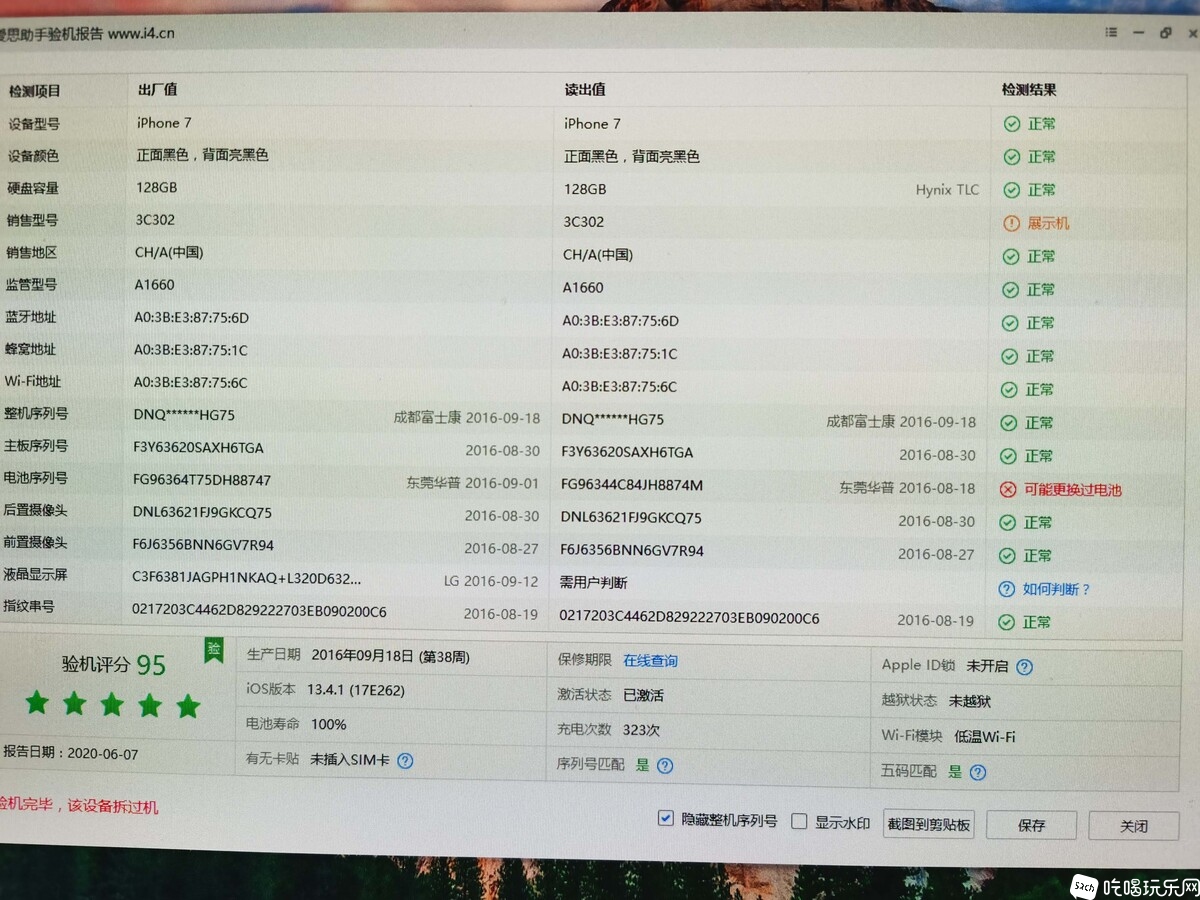
Task: Click the battery life value 100%
Action: [328, 724]
